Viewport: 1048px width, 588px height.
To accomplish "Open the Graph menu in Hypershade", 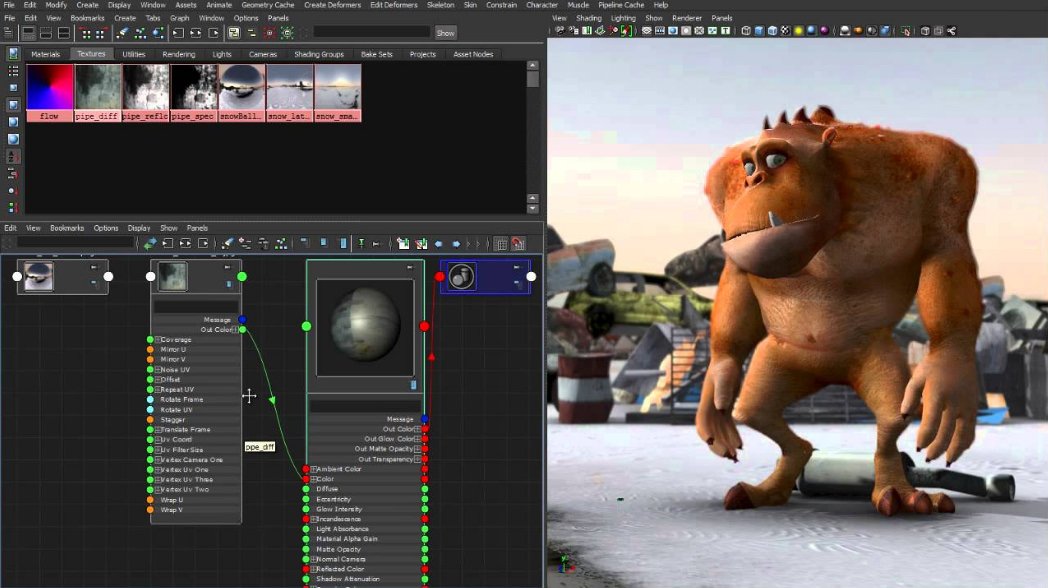I will 179,18.
